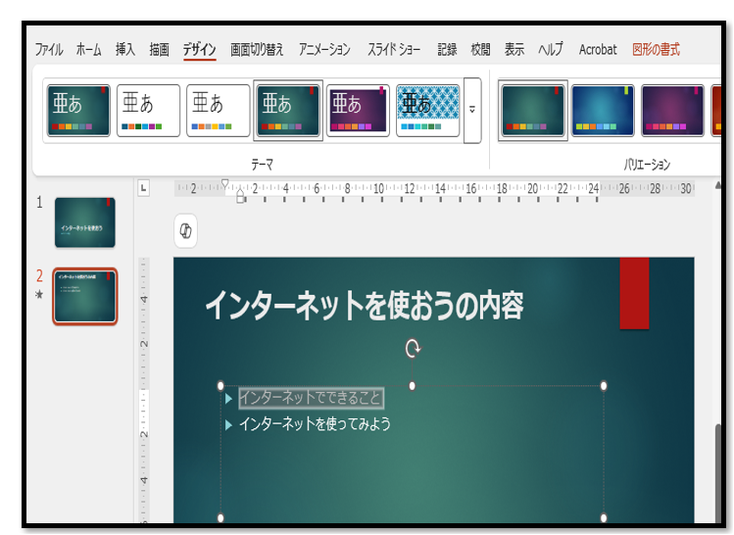This screenshot has width=734, height=535.
Task: Choose the teal variation thumbnail
Action: point(533,110)
